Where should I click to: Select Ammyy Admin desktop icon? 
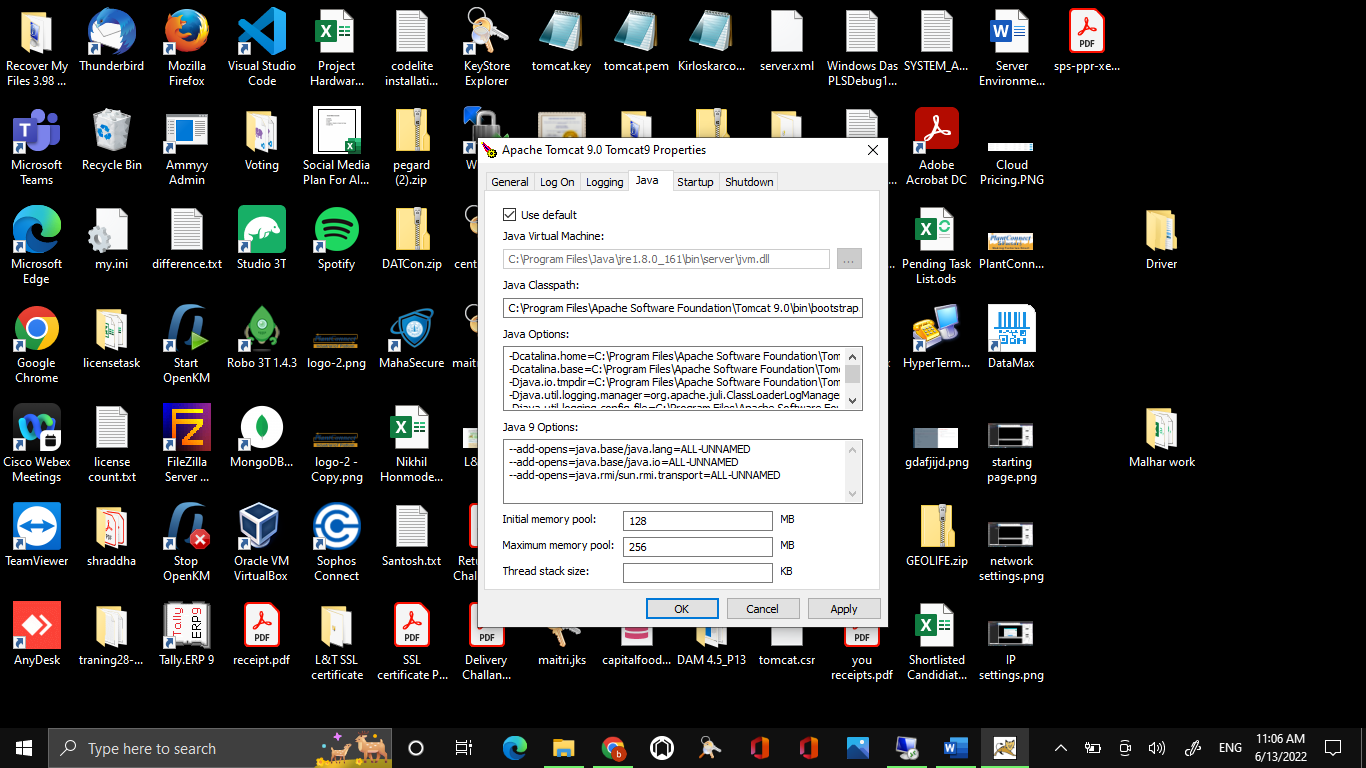pos(186,146)
